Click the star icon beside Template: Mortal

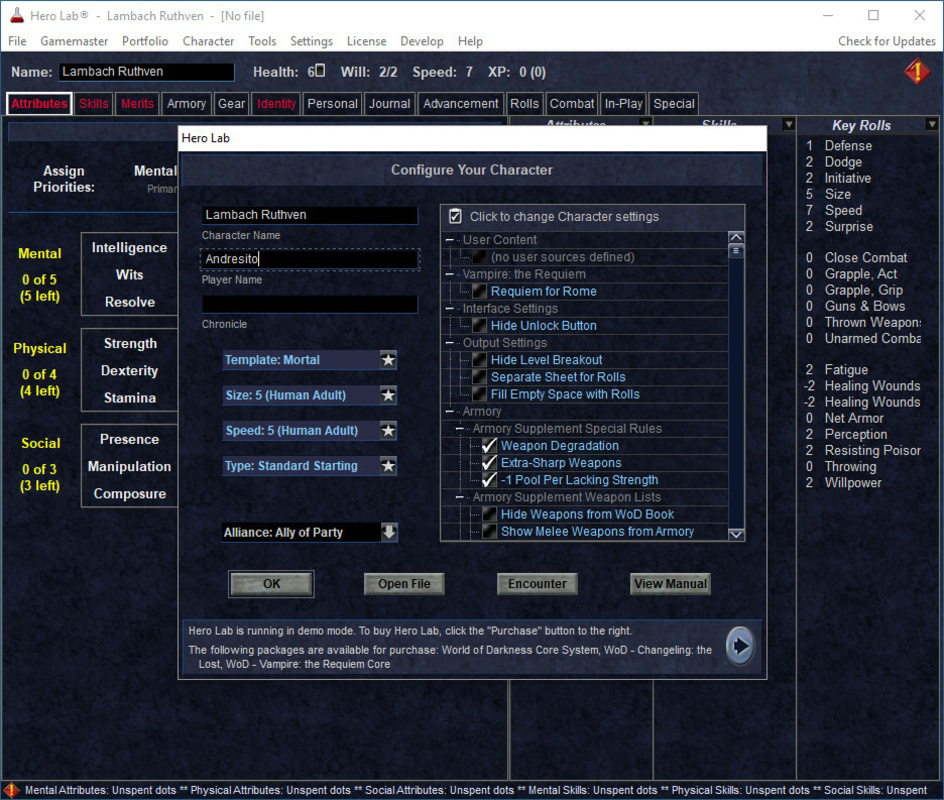[x=388, y=360]
